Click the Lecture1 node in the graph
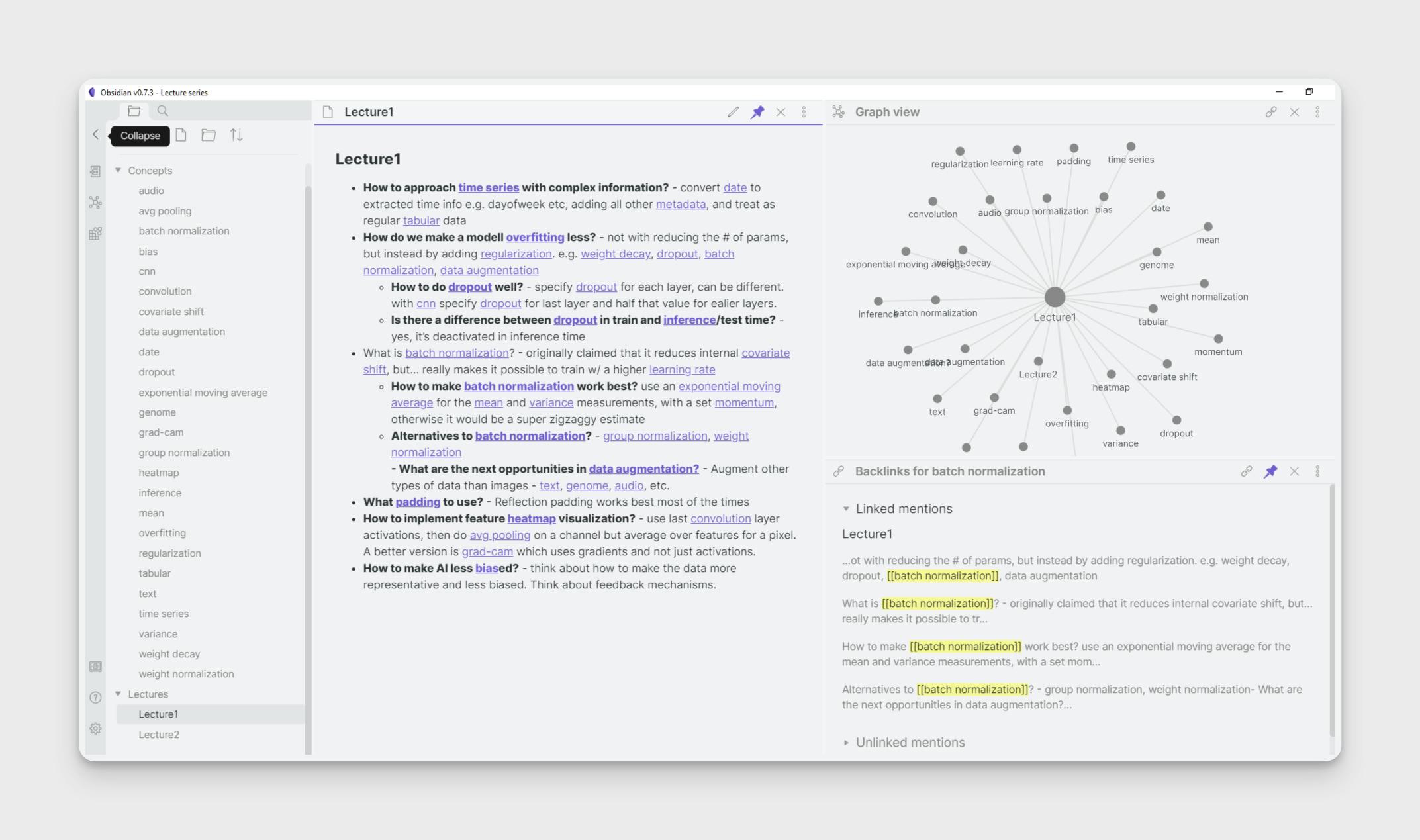This screenshot has height=840, width=1420. tap(1055, 297)
